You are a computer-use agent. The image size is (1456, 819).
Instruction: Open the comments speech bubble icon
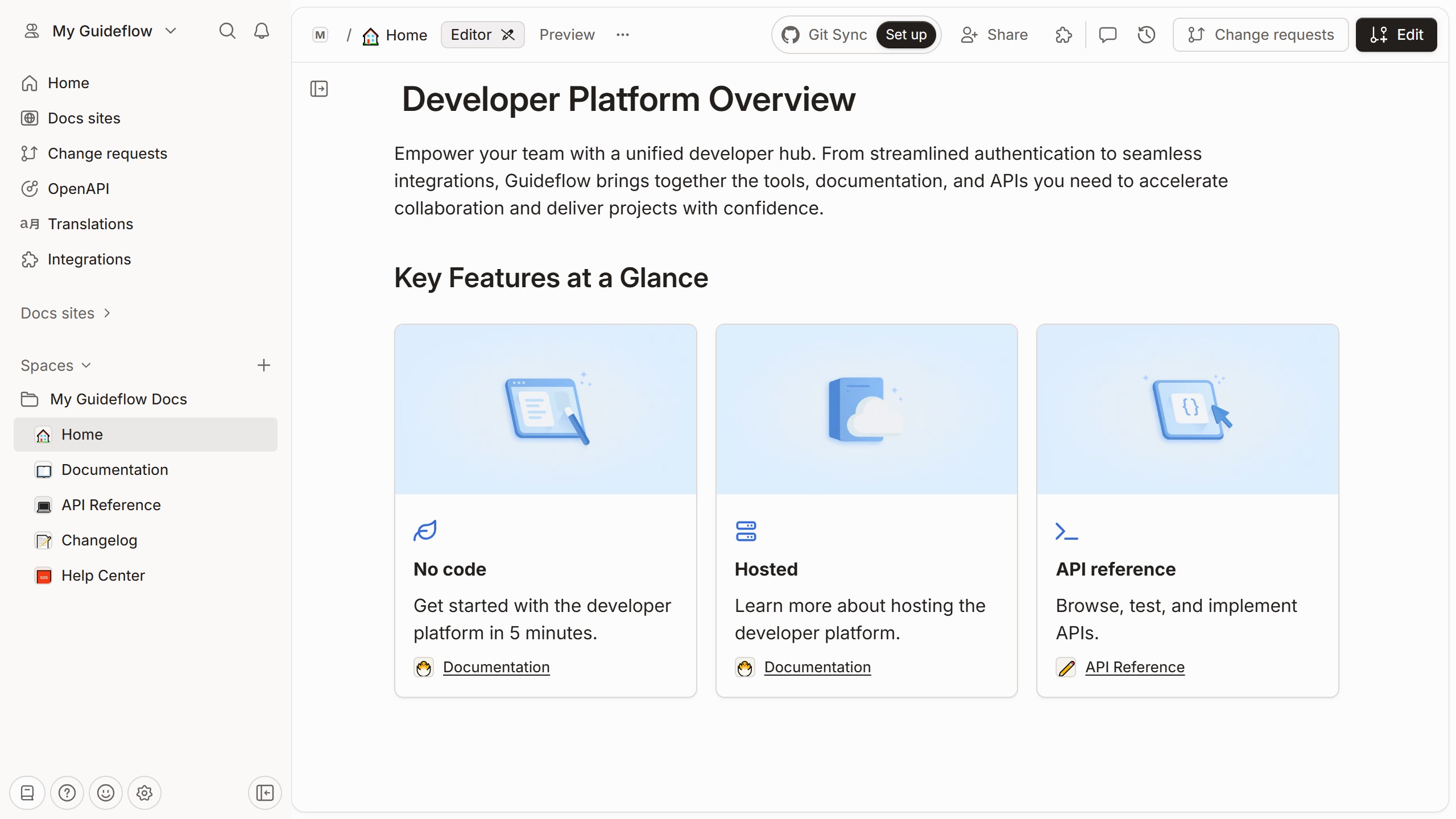point(1107,35)
